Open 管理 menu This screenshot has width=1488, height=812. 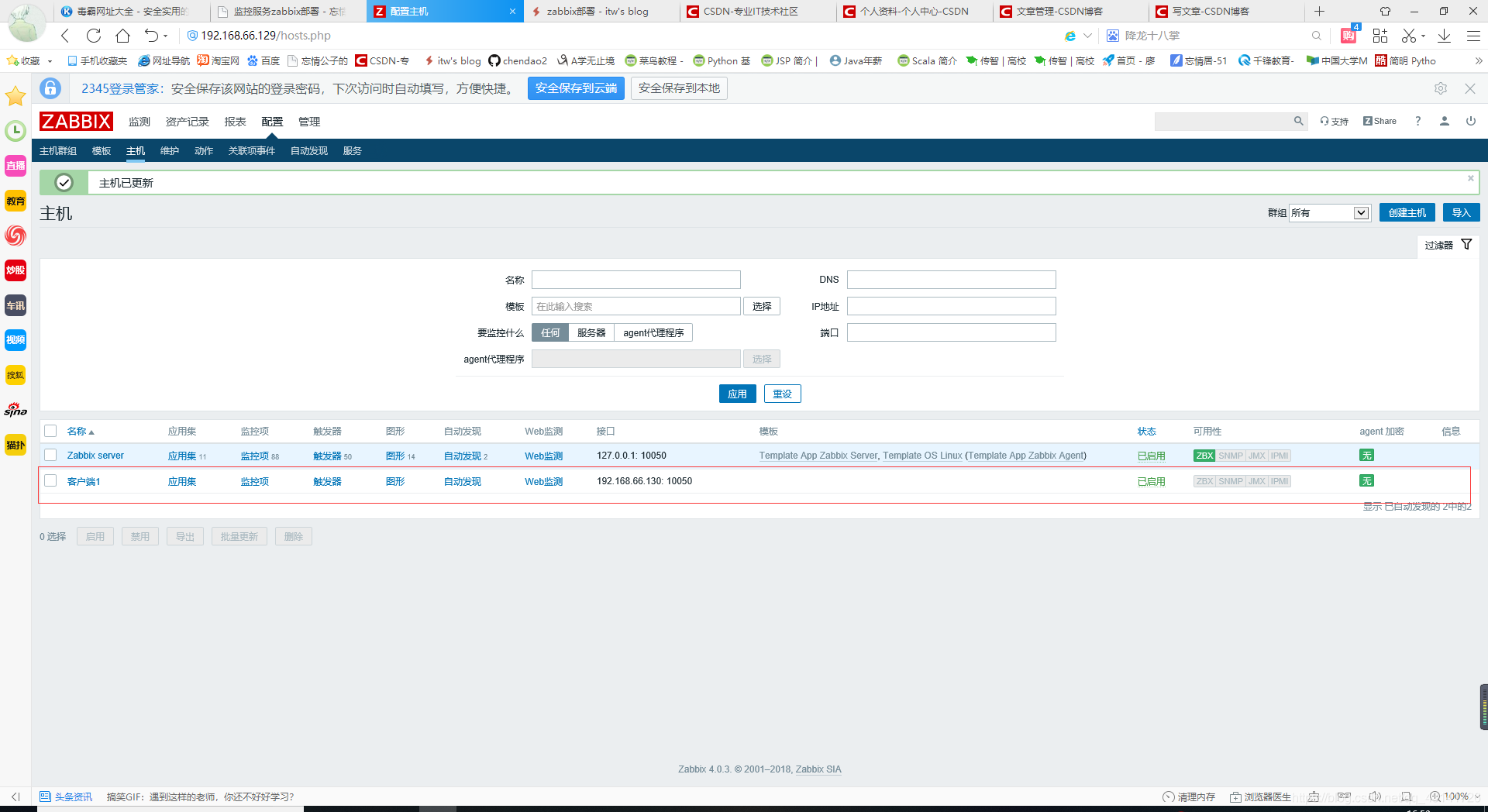pos(309,122)
